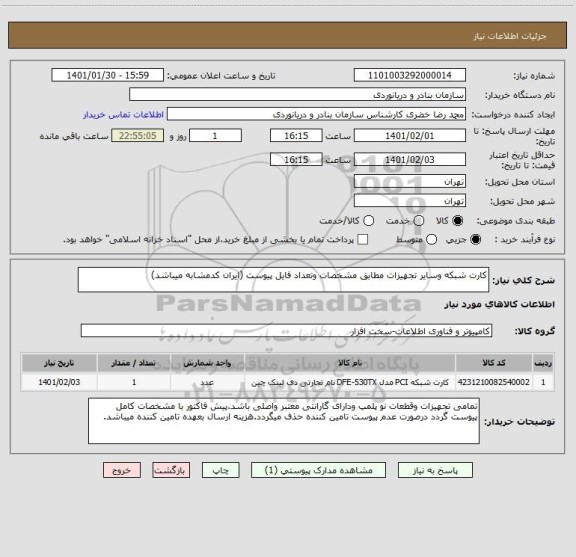This screenshot has width=576, height=557.
Task: Click the بازگشت back button
Action: (x=171, y=470)
